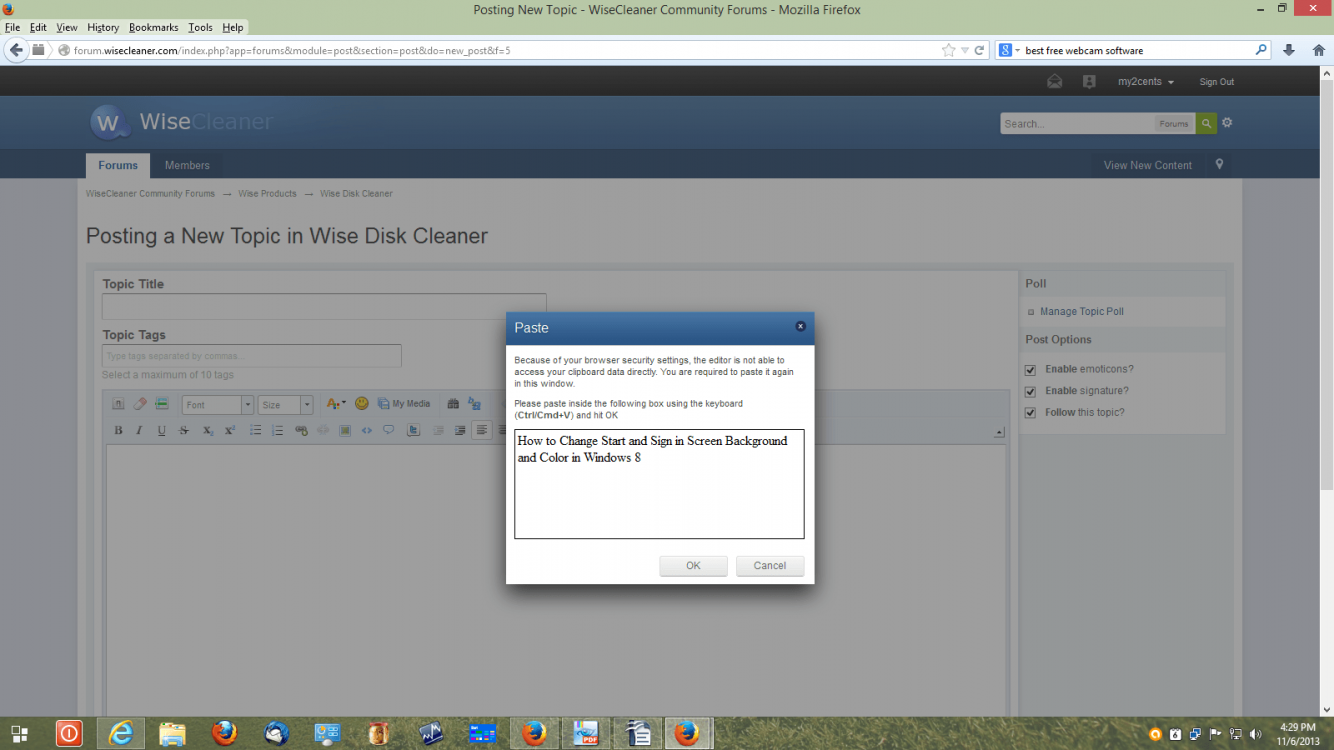
Task: Open the messenger inbox envelope icon
Action: pyautogui.click(x=1055, y=82)
